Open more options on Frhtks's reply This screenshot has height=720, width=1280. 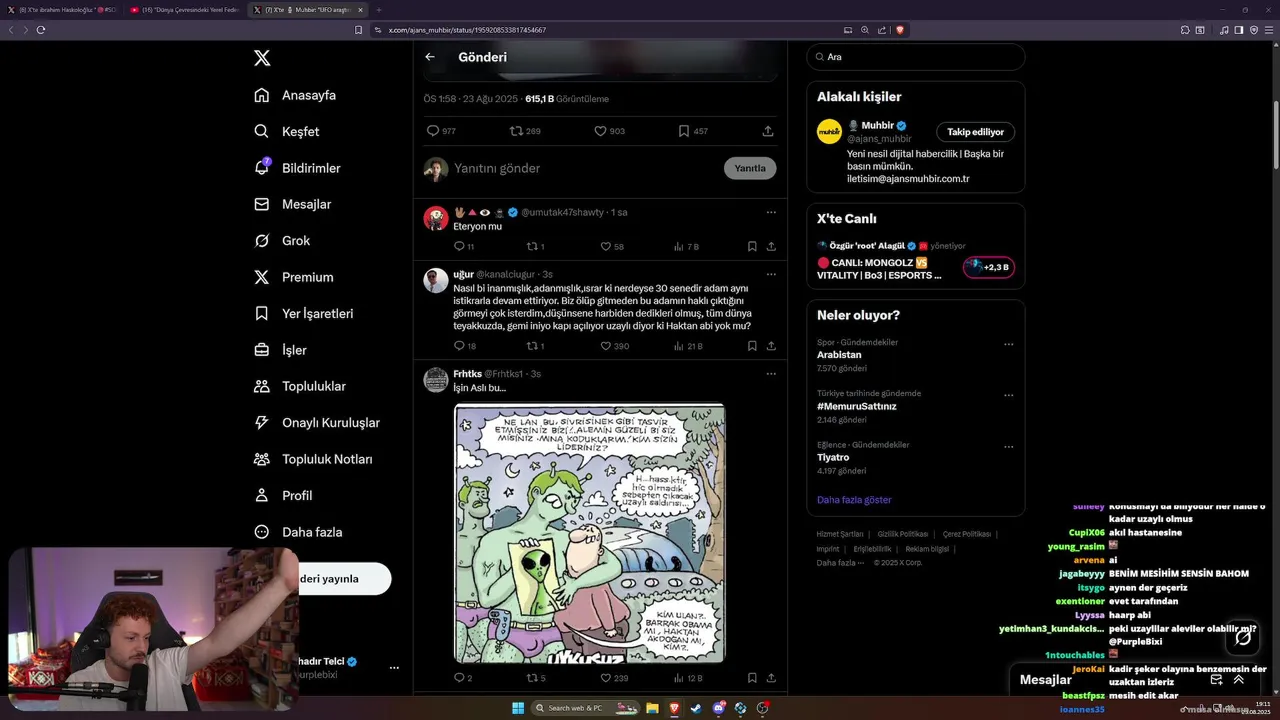click(771, 374)
